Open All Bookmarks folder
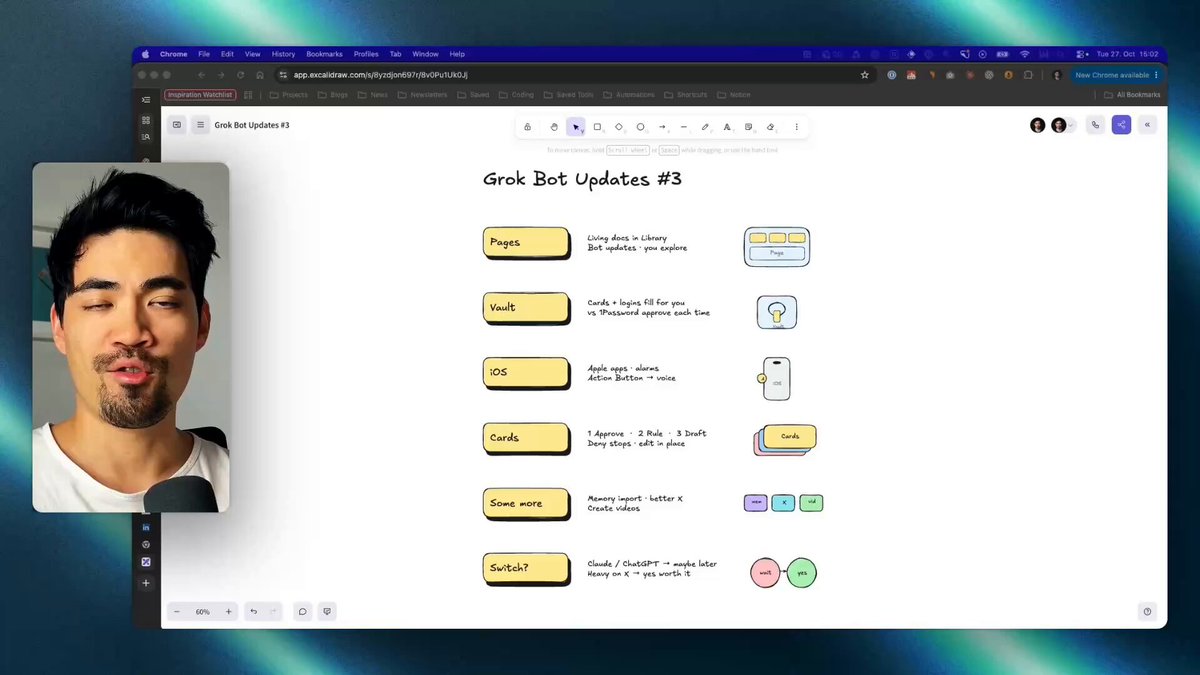 [x=1133, y=95]
